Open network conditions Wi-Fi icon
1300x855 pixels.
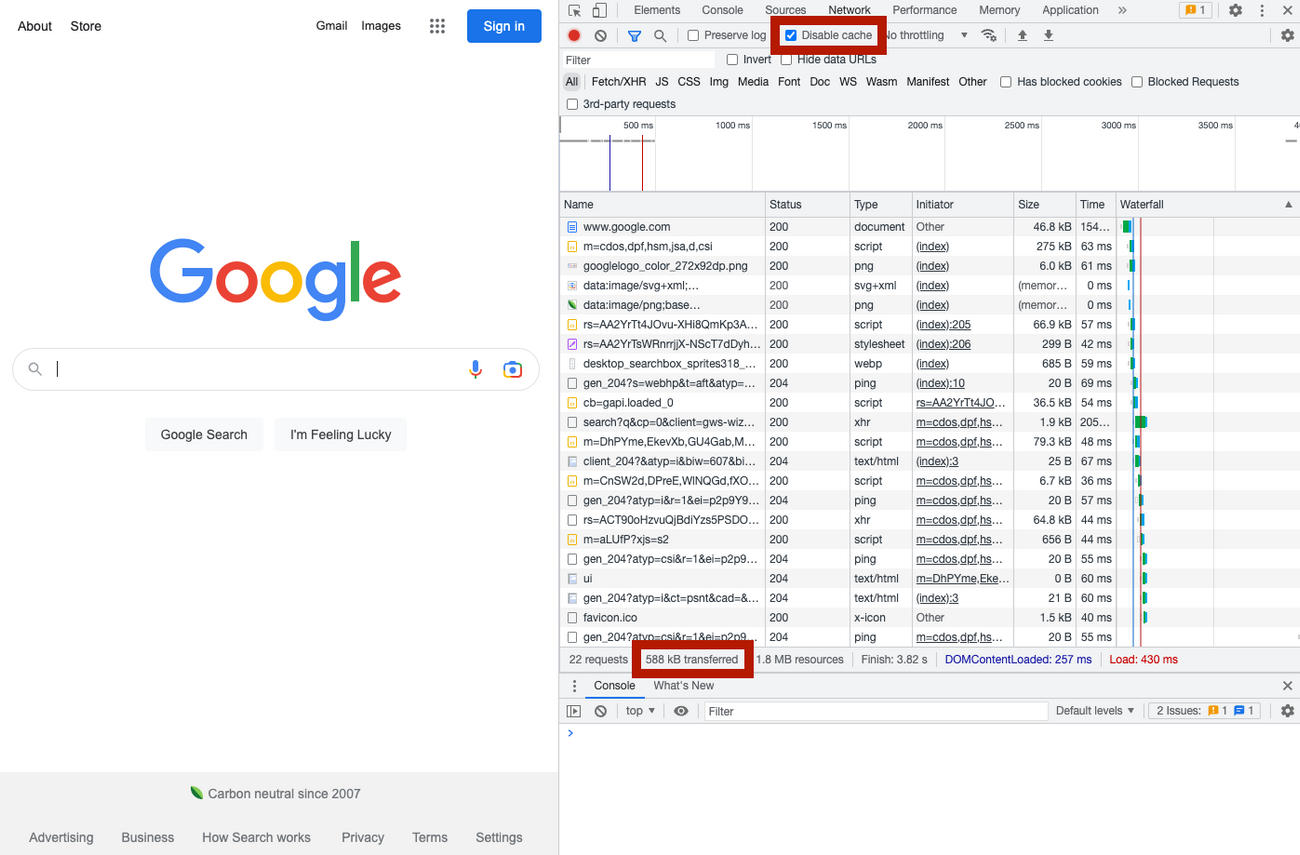[x=989, y=35]
